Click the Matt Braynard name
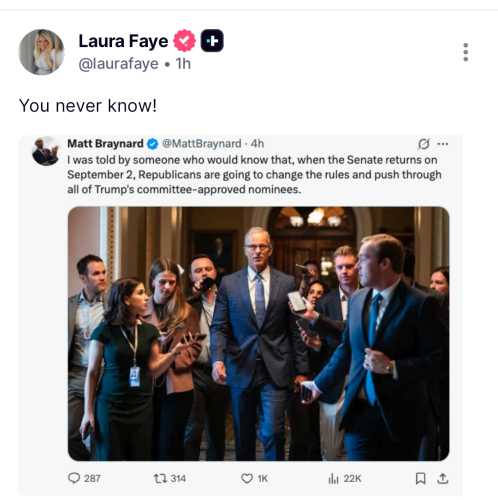 click(x=105, y=144)
